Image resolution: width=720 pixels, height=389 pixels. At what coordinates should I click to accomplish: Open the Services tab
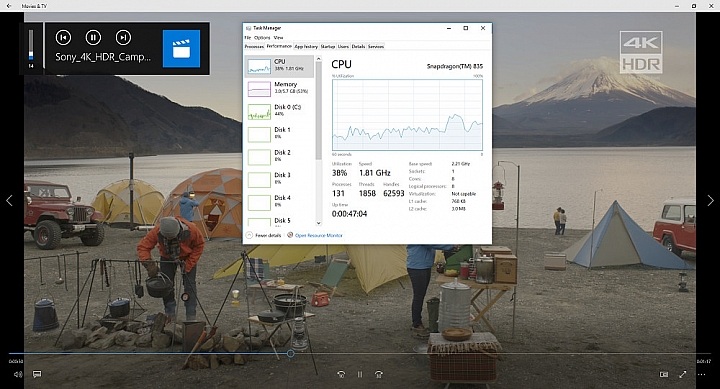tap(376, 46)
